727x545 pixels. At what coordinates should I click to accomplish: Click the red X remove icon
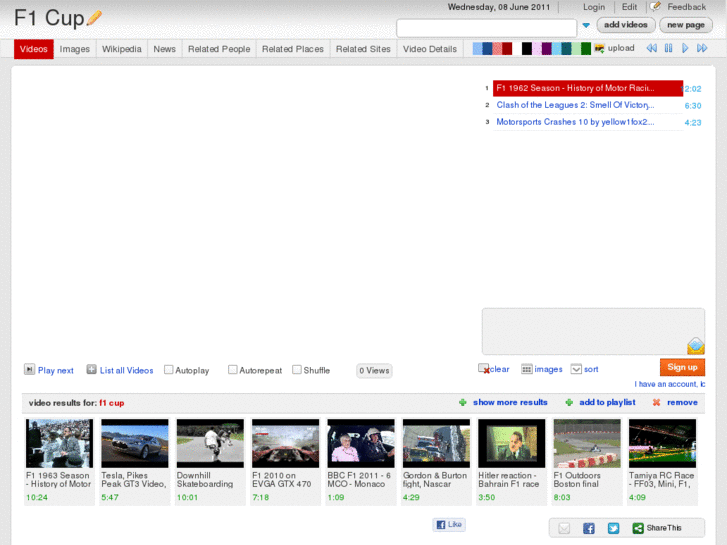point(656,402)
